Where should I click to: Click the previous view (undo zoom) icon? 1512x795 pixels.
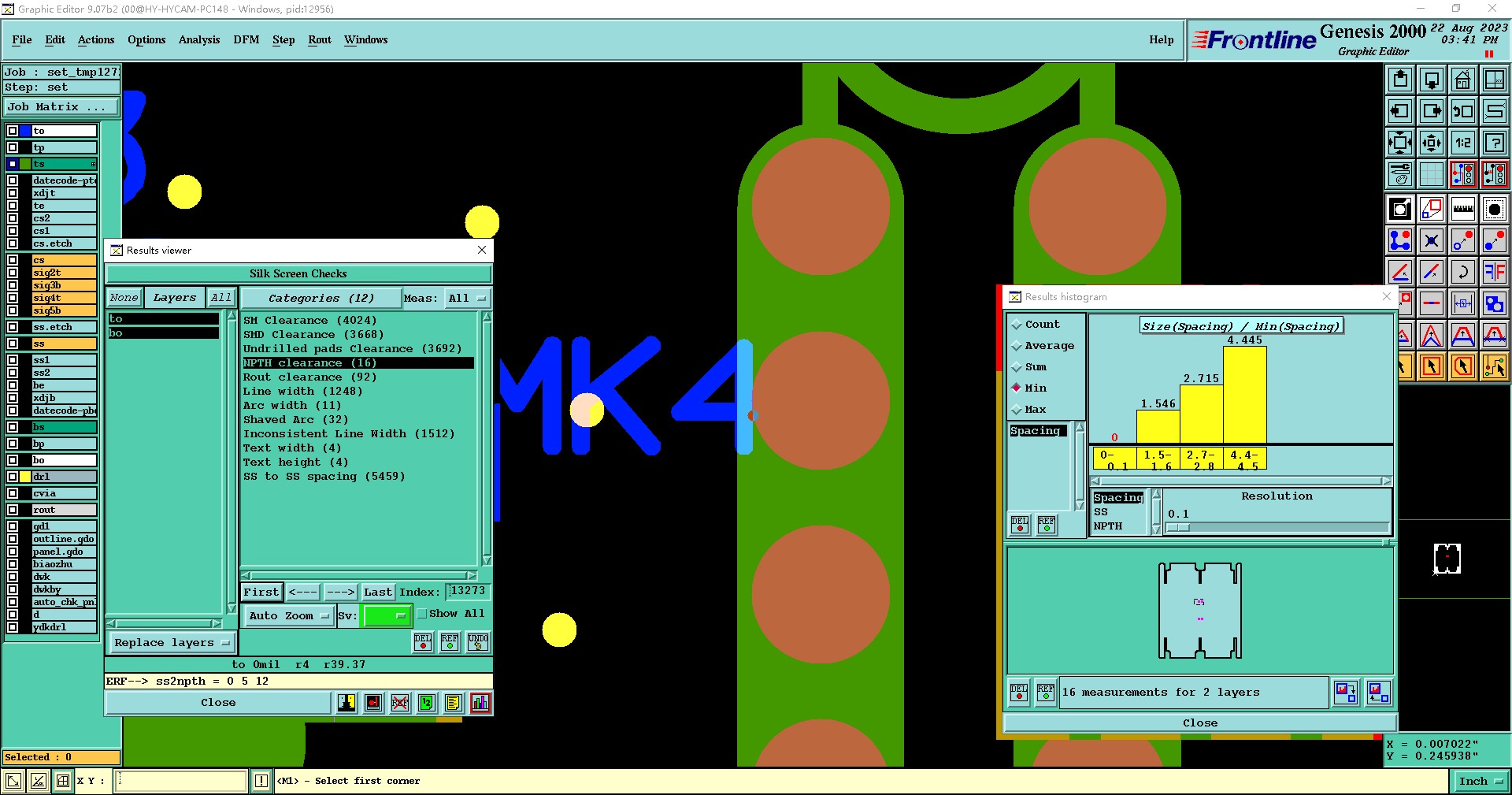tap(1462, 111)
